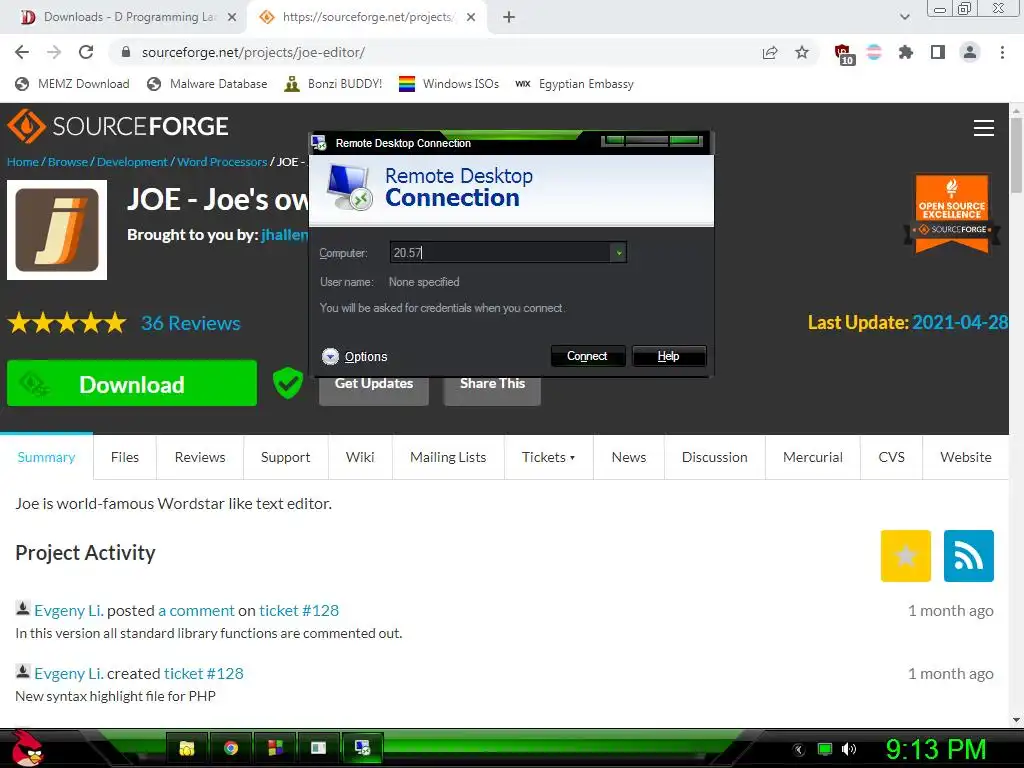Screen dimensions: 1024x768
Task: Click the green Download button
Action: tap(132, 383)
